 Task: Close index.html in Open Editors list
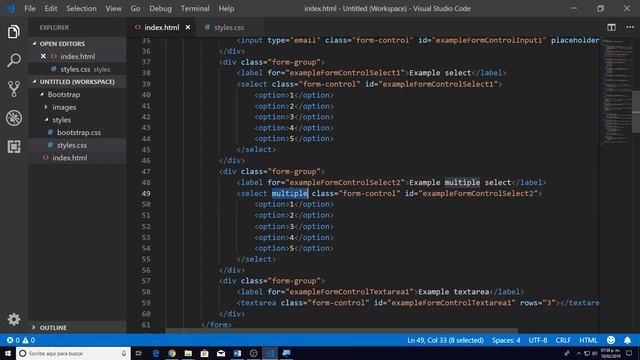coord(43,56)
